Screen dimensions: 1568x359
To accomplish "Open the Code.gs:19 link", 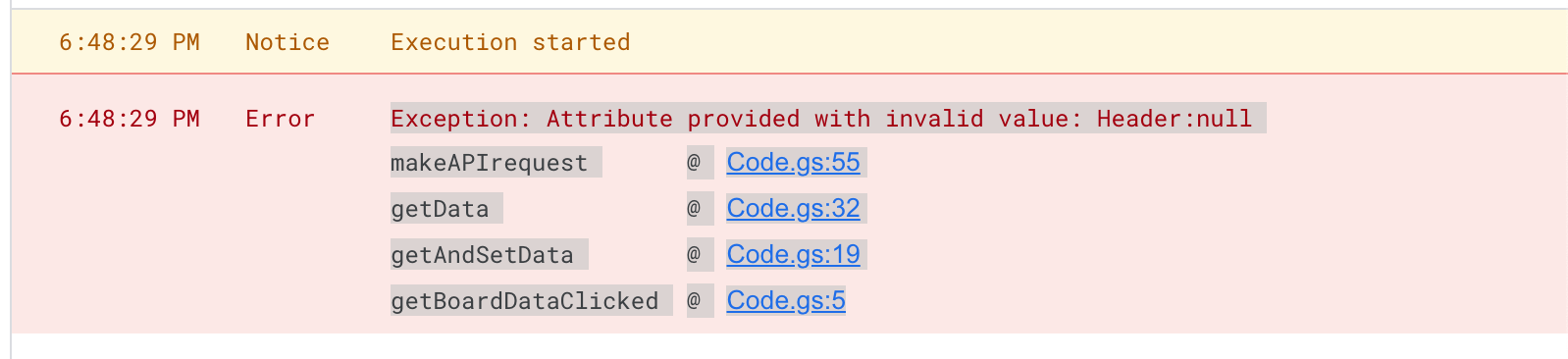I will coord(793,254).
